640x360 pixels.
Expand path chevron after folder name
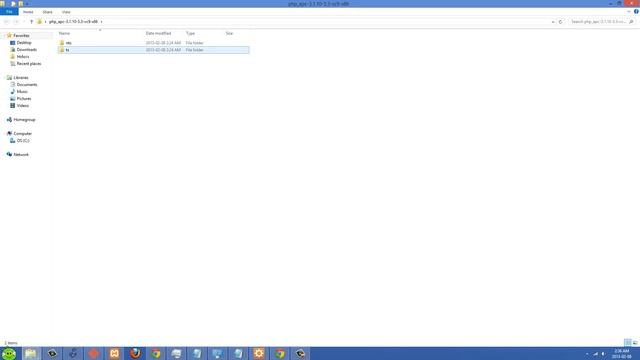101,22
